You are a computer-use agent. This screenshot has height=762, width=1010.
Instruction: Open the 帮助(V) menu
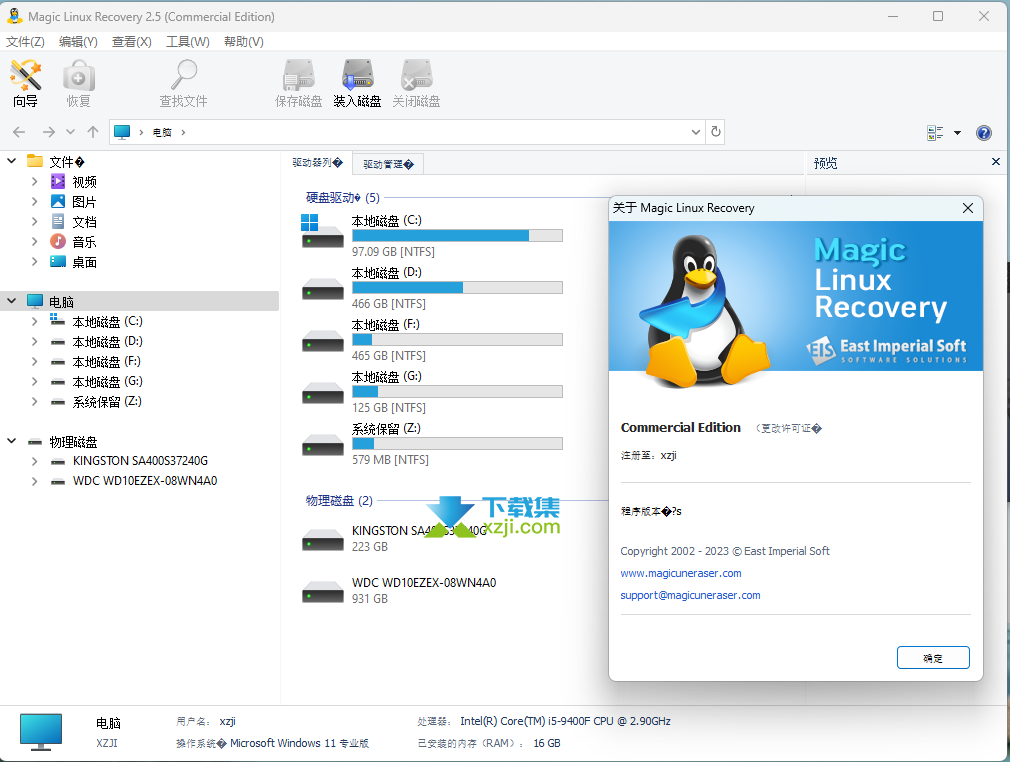(x=243, y=42)
